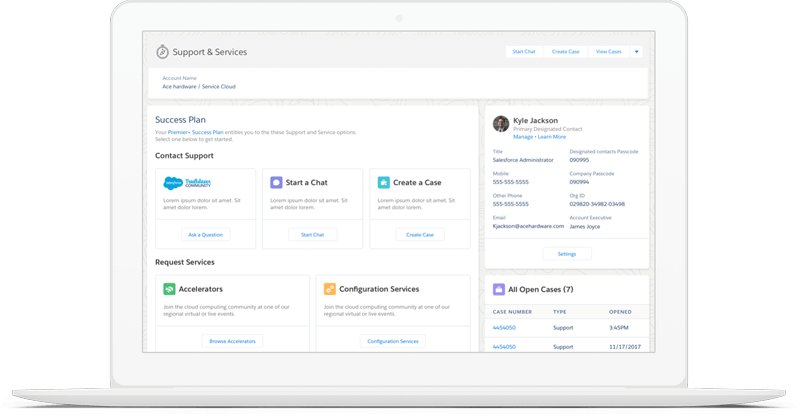Click the Browse Accelerators button
Image resolution: width=800 pixels, height=417 pixels.
pos(232,341)
